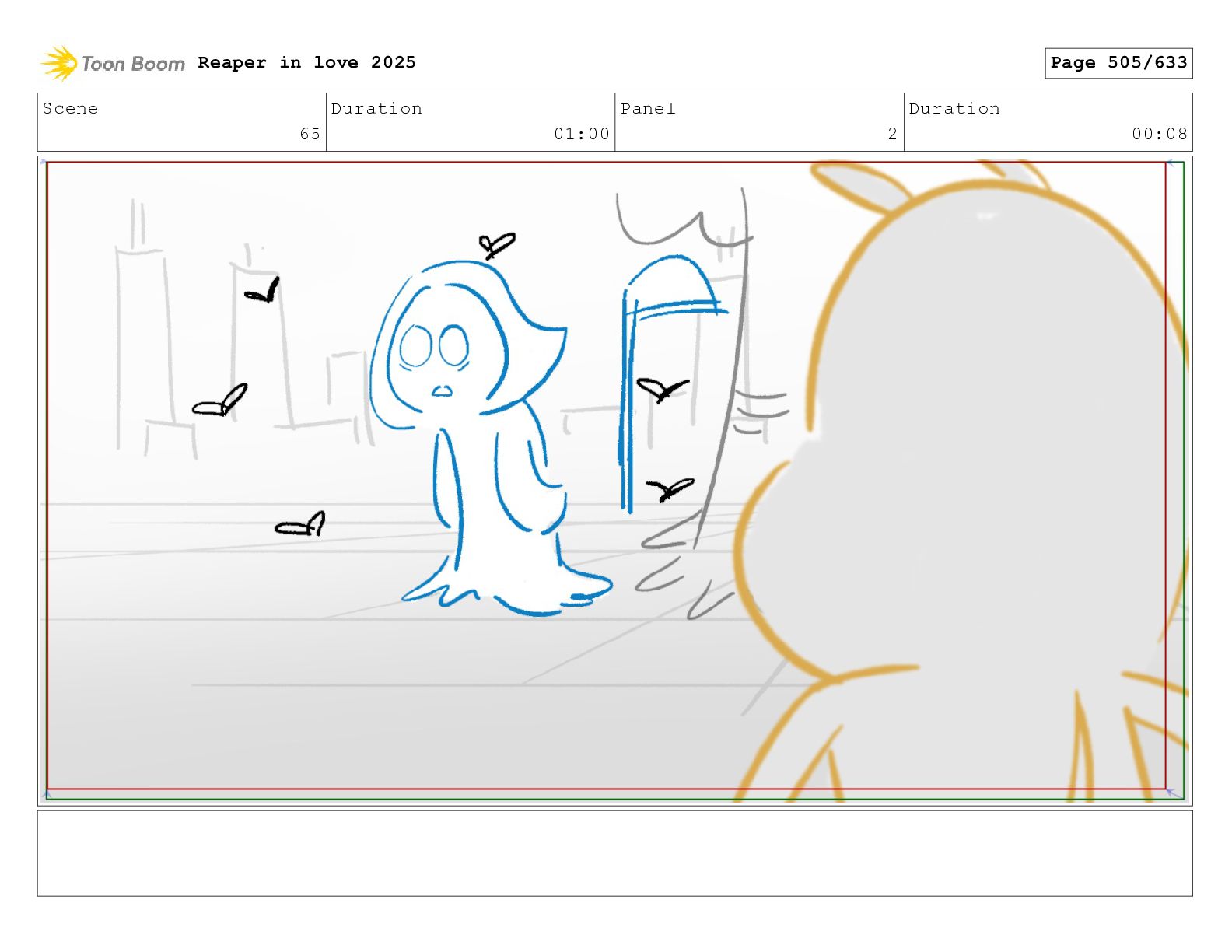The width and height of the screenshot is (1232, 952).
Task: Select panel number '2'
Action: [893, 134]
